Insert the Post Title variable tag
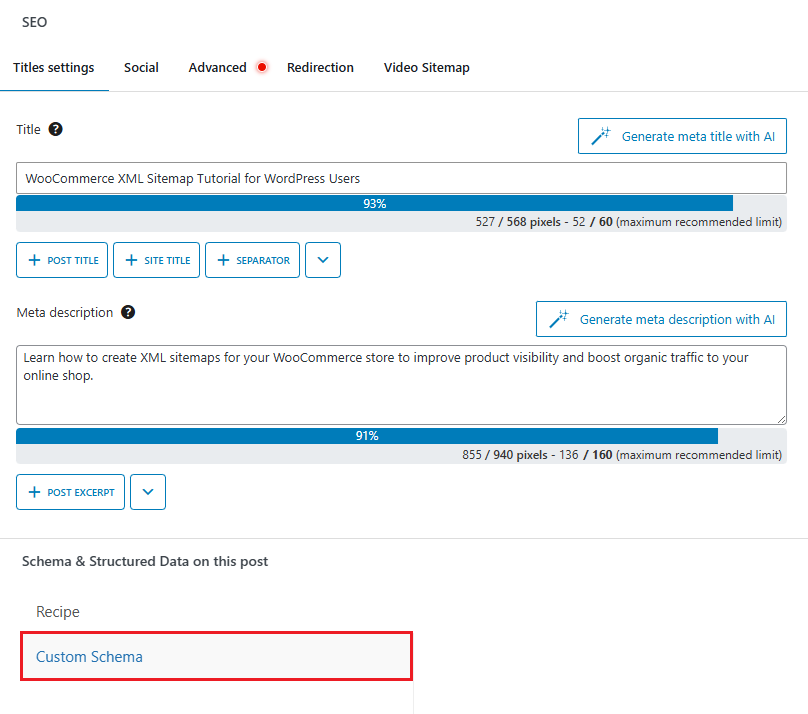808x714 pixels. 63,260
